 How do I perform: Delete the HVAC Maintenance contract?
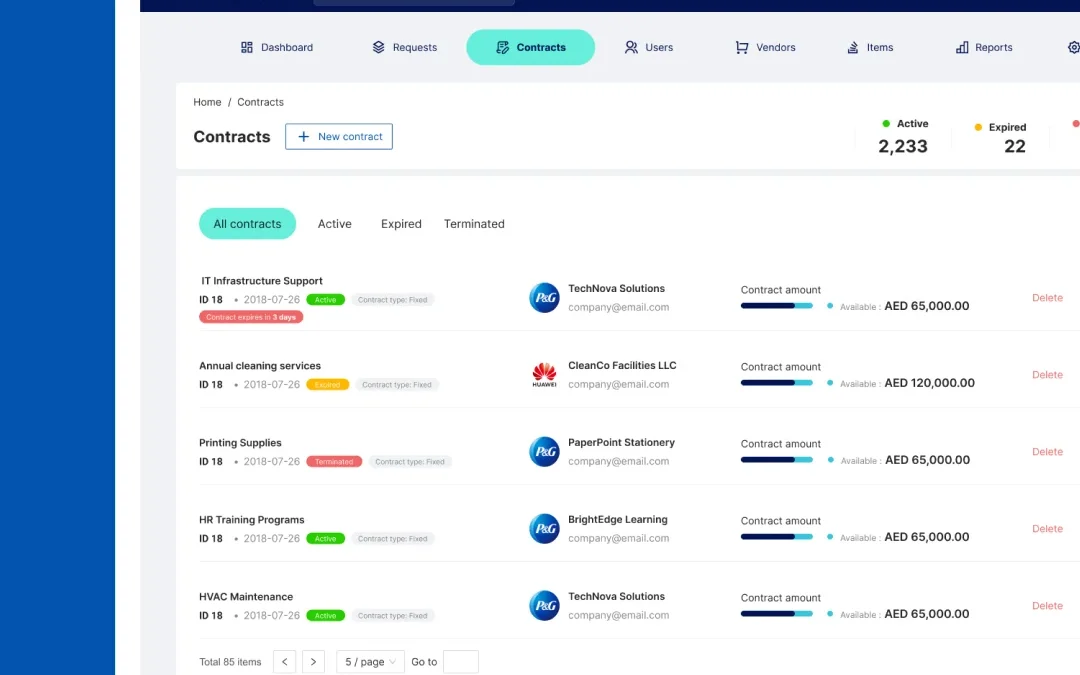pos(1047,606)
